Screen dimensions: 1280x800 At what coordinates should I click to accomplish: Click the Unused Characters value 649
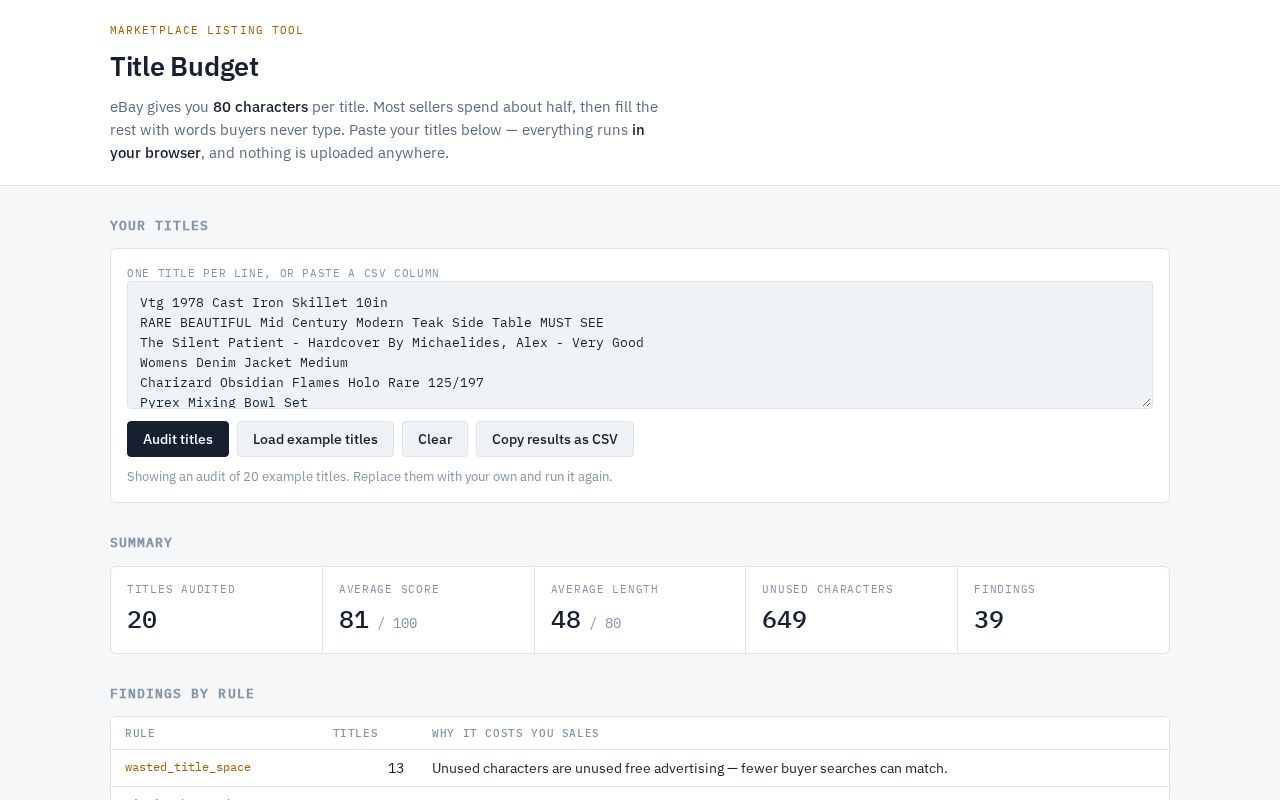point(784,620)
